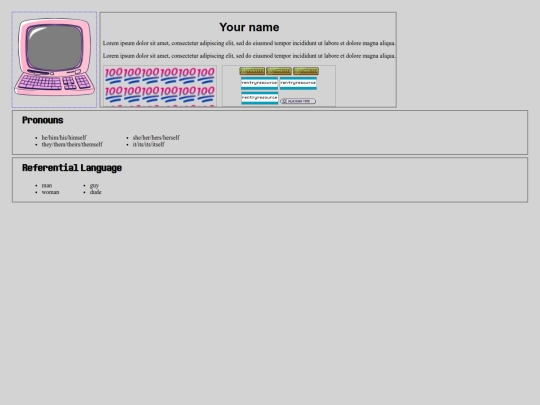540x405 pixels.
Task: Click the 'he/him/his/himself' list item
Action: pos(64,137)
